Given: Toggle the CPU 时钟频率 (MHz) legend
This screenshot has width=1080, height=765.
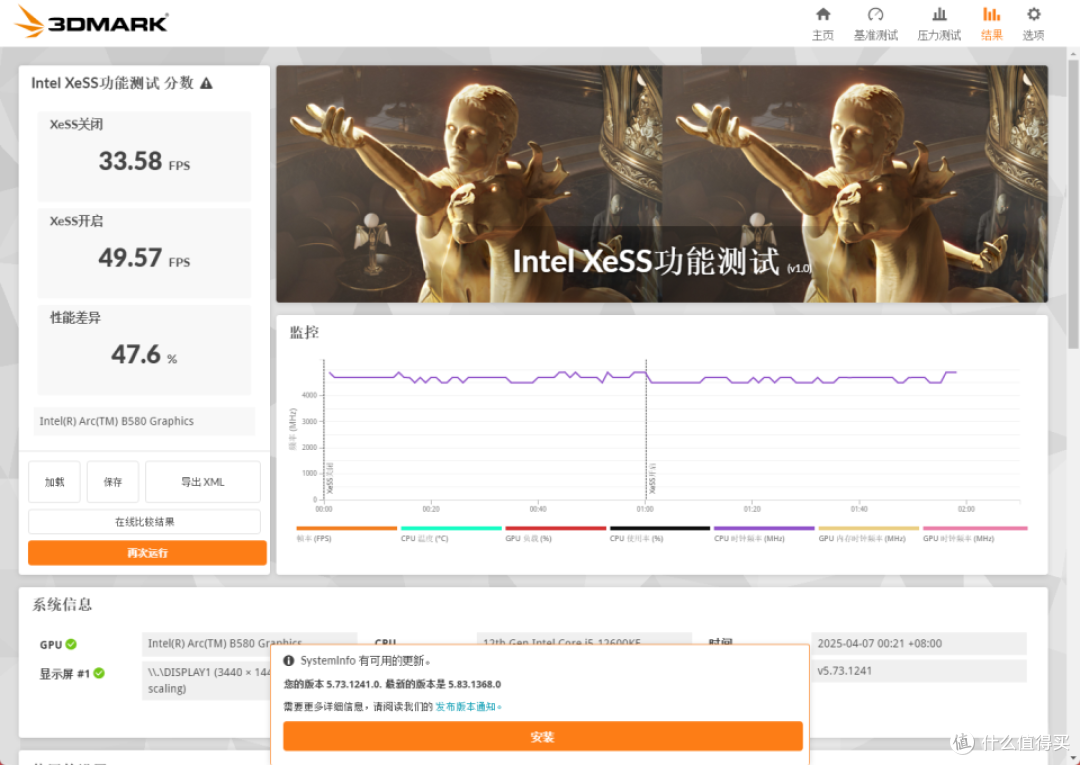Looking at the screenshot, I should [765, 534].
